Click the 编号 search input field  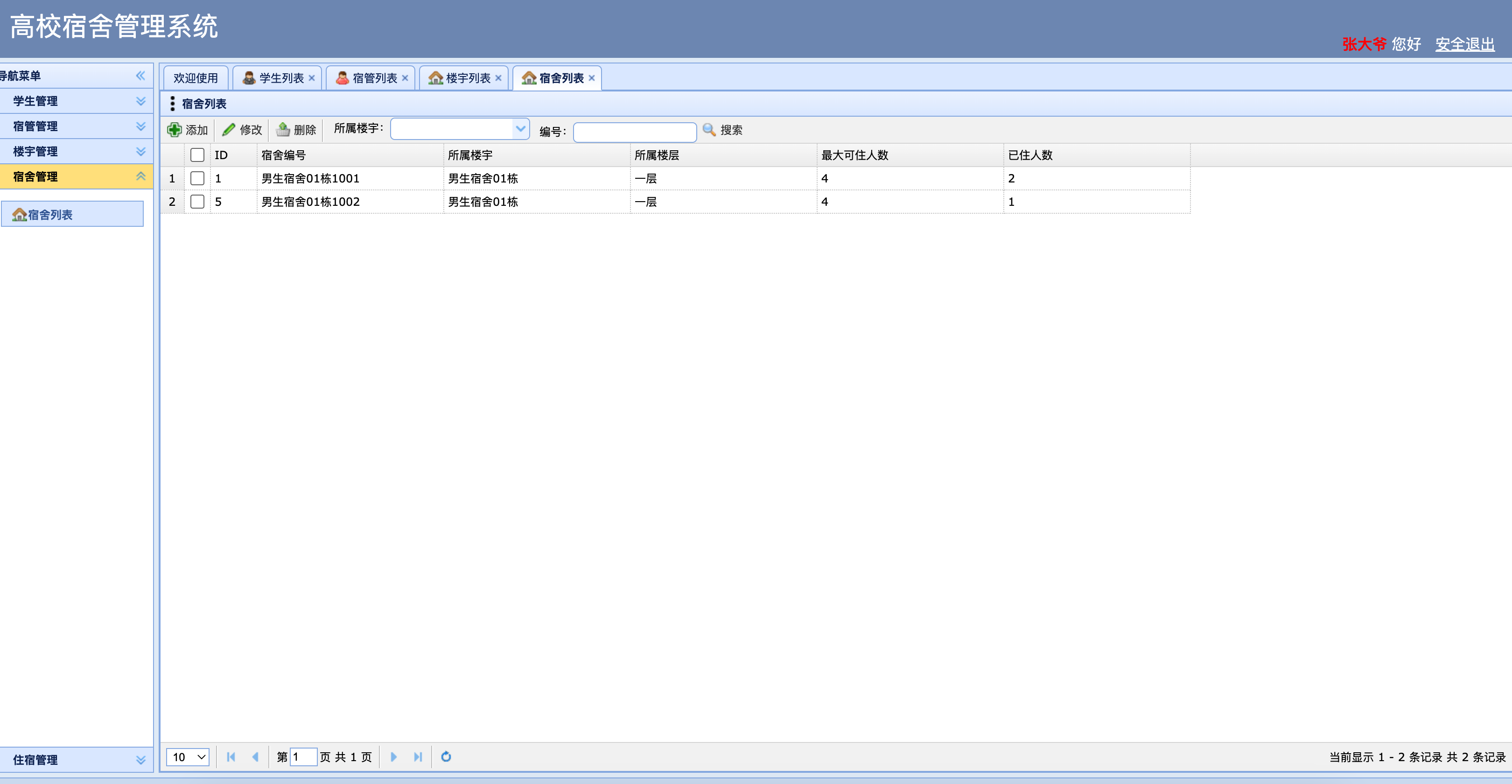click(635, 132)
